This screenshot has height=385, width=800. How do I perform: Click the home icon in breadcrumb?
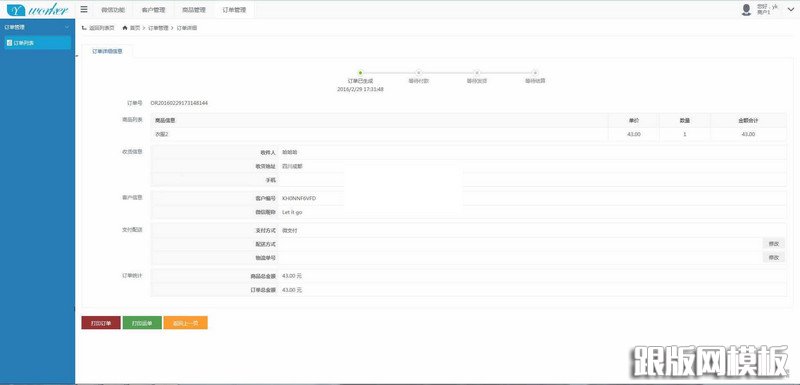click(125, 28)
